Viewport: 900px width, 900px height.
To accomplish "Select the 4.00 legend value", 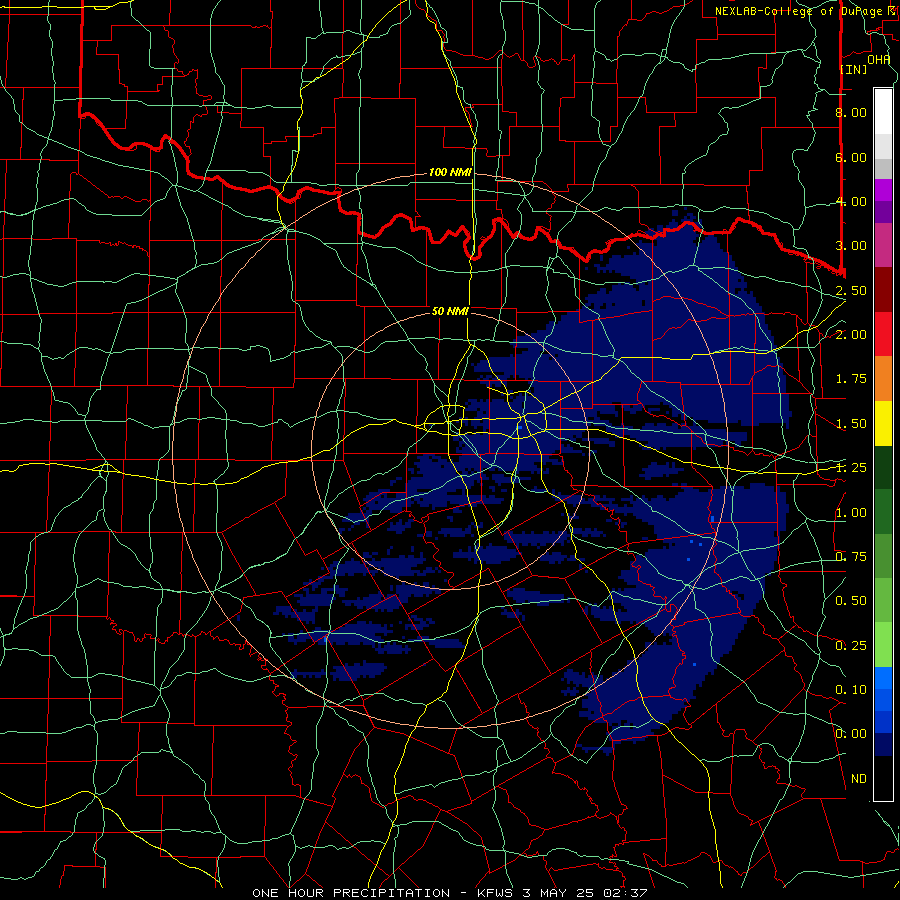I will point(851,201).
